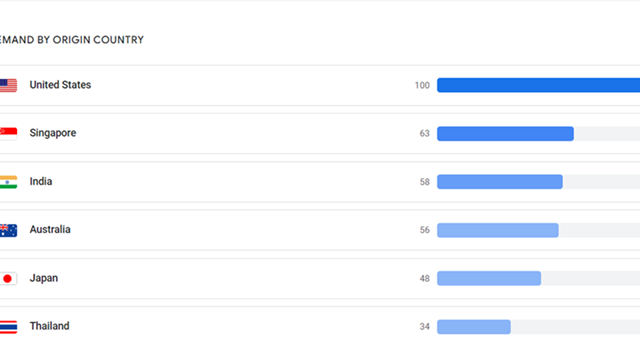Click the Australia flag icon
This screenshot has height=360, width=640.
8,230
